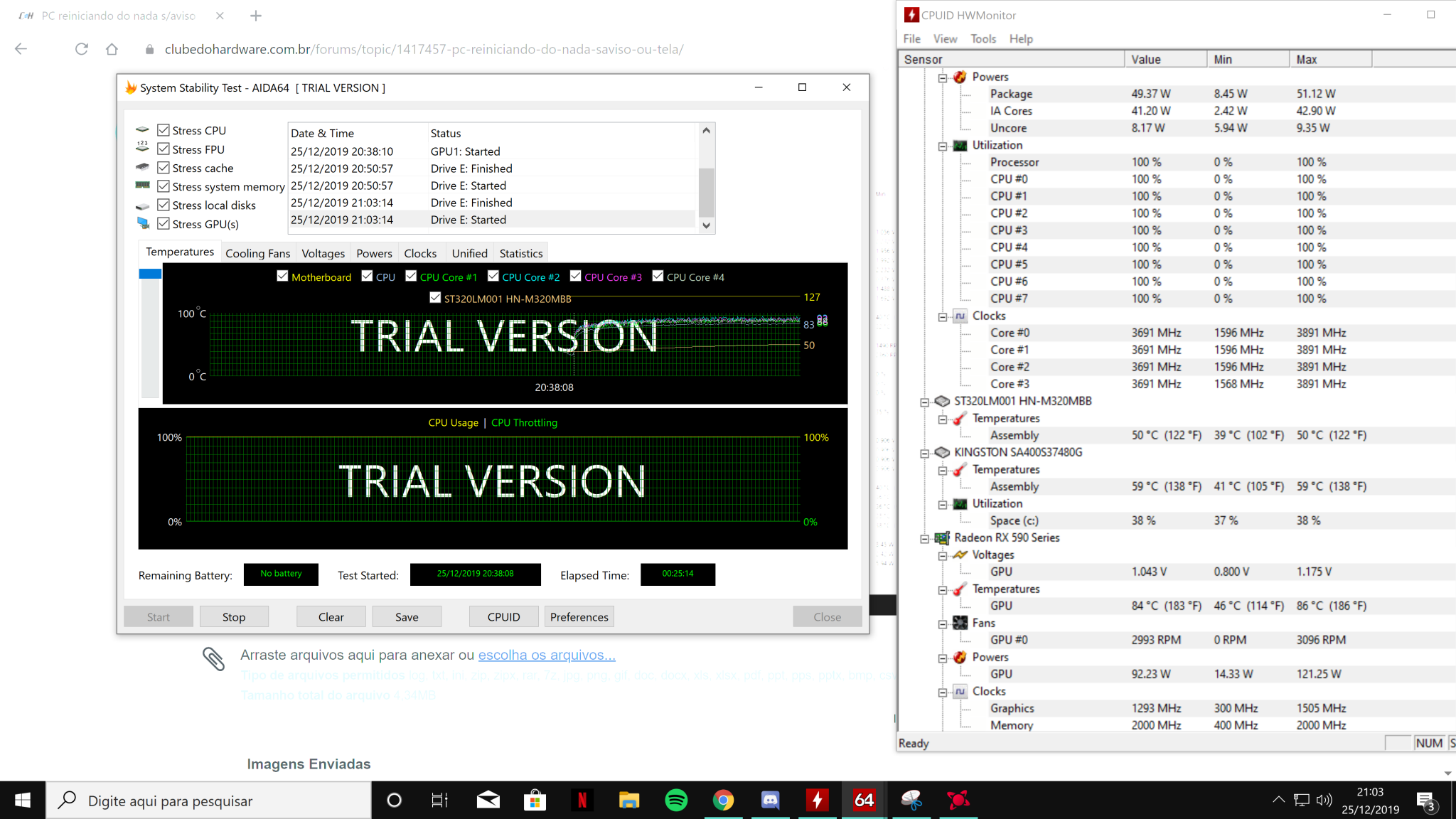The image size is (1456, 819).
Task: Collapse KINGSTON SA400S37480G node
Action: (925, 453)
